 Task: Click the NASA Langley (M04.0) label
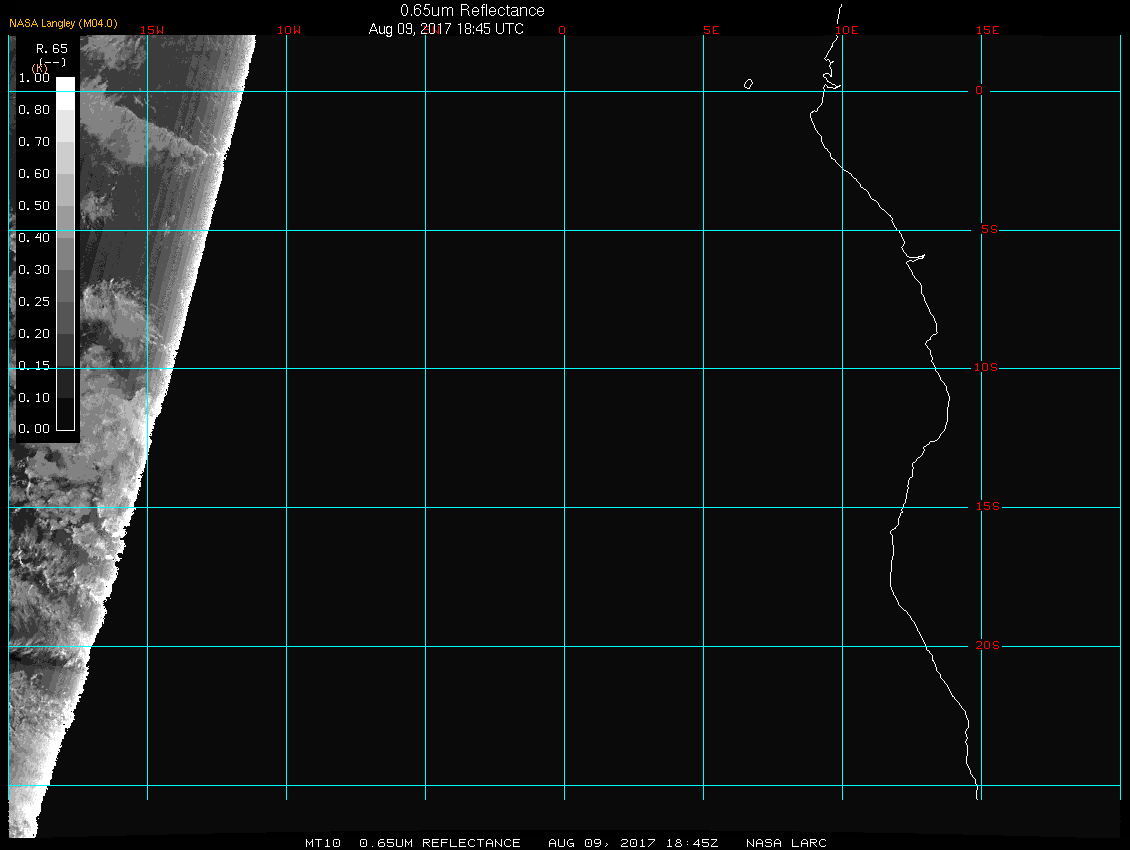[63, 23]
